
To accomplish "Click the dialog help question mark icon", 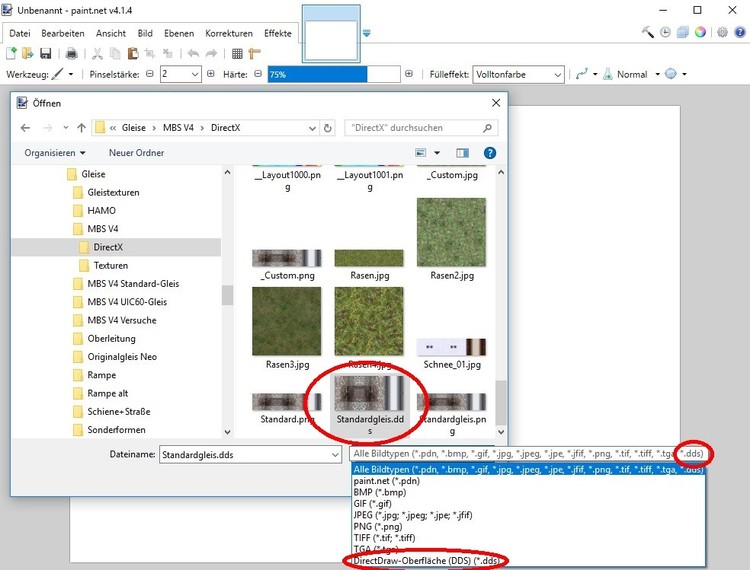I will click(x=490, y=153).
